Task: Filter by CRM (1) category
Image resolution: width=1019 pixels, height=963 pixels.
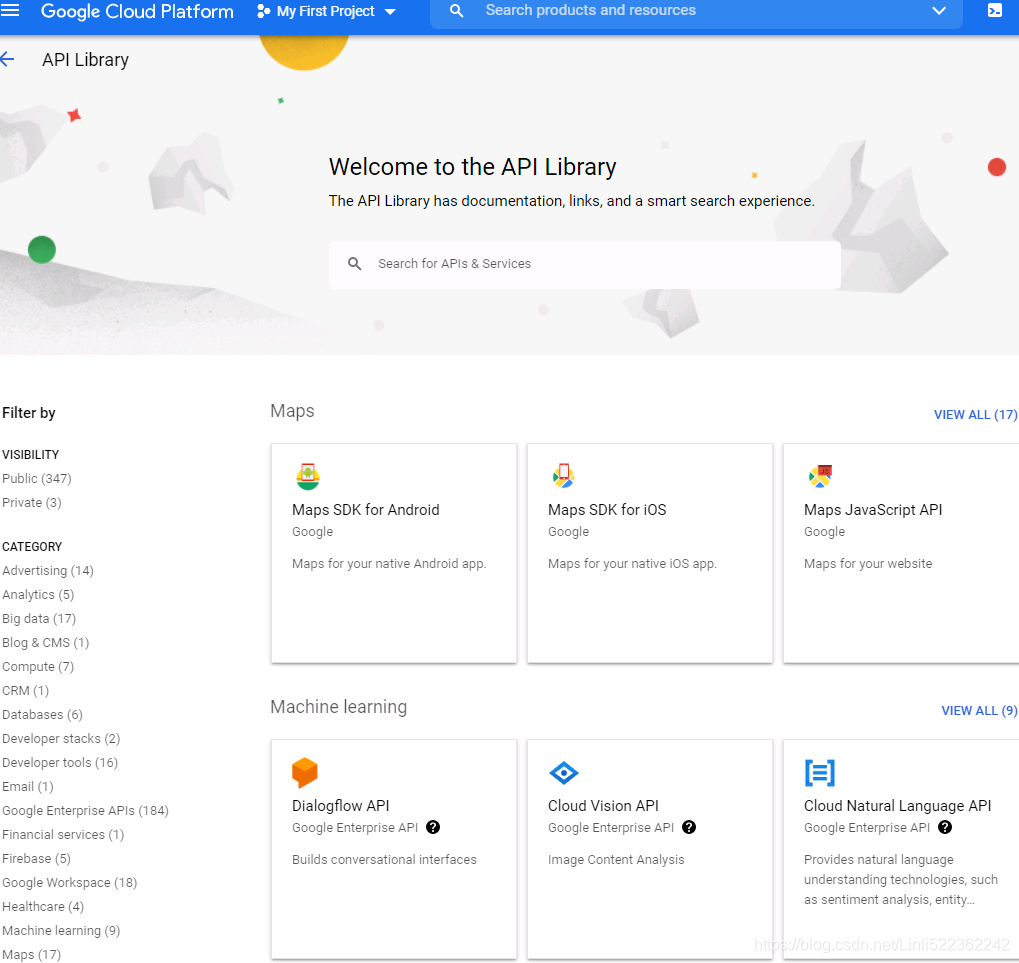Action: (25, 691)
